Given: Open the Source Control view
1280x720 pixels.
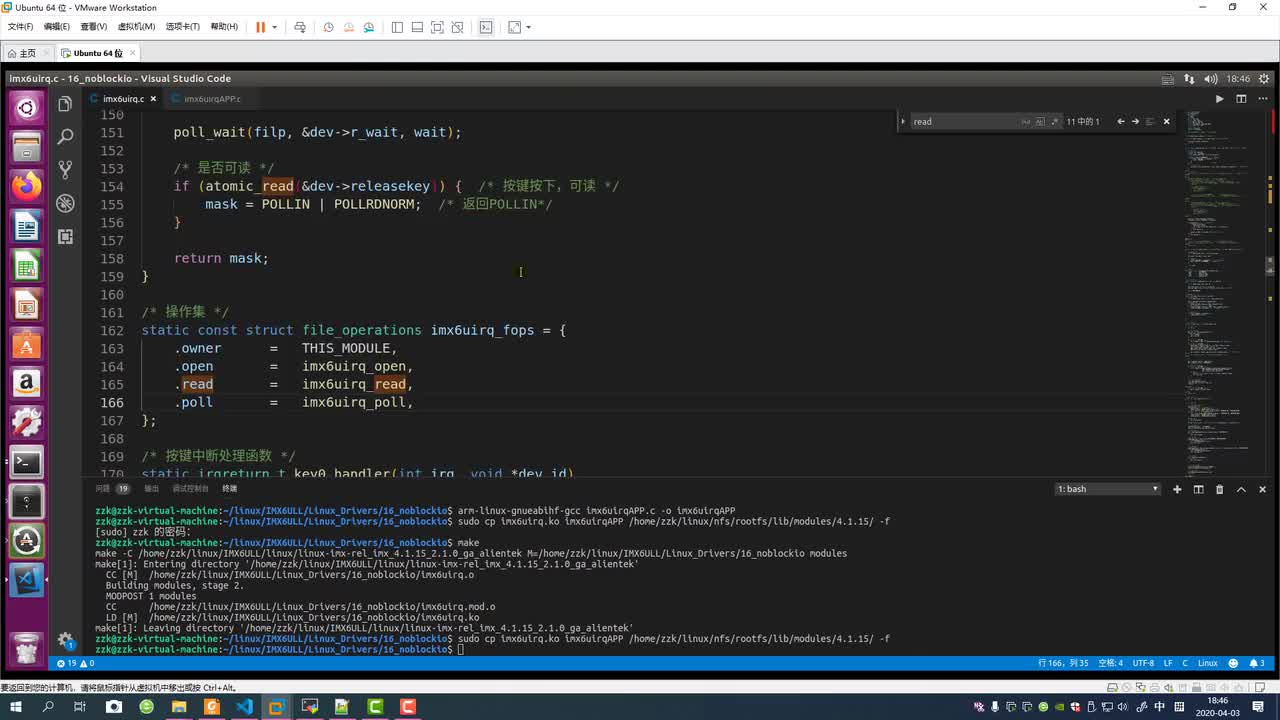Looking at the screenshot, I should 66,169.
